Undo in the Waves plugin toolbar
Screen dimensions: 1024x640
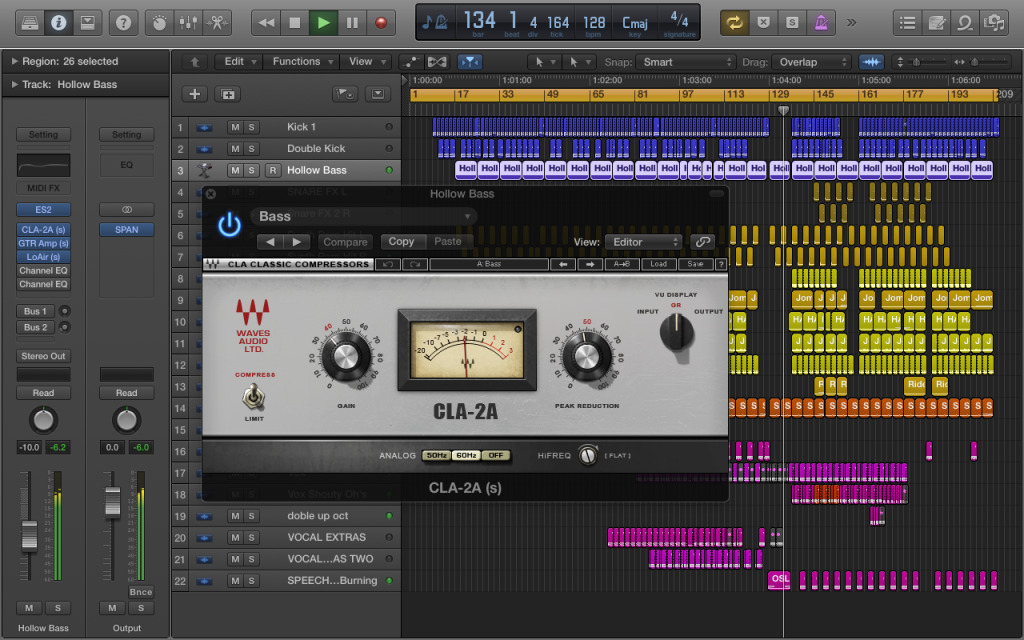(x=386, y=265)
